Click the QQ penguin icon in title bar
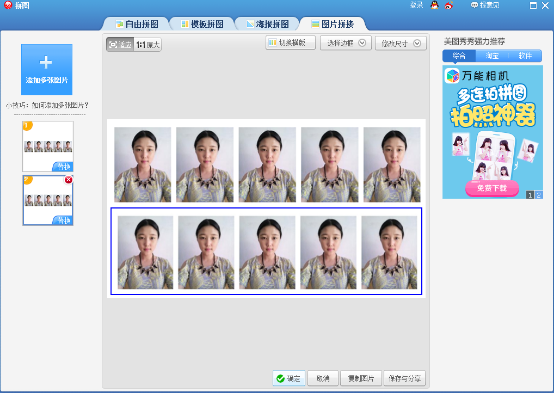This screenshot has width=554, height=393. 434,5
